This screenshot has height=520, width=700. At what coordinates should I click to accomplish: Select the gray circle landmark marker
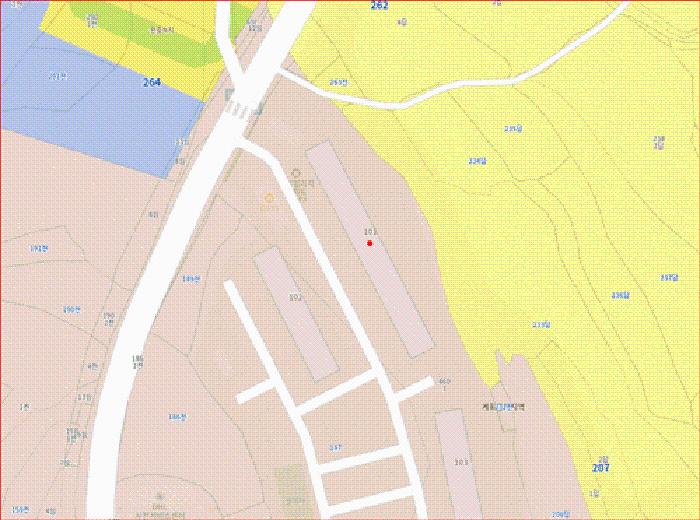tap(295, 173)
